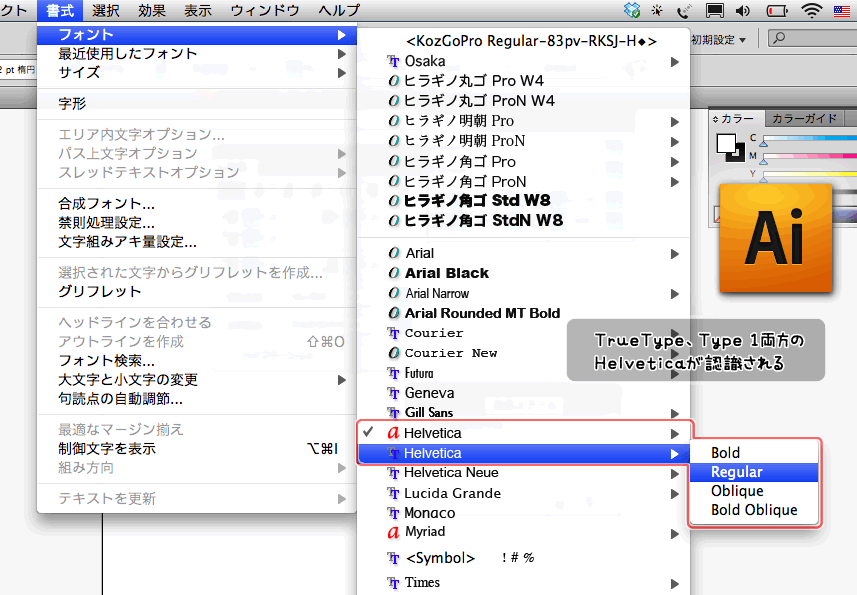The image size is (857, 595).
Task: Toggle 制御文字を表示 menu item
Action: coord(197,449)
